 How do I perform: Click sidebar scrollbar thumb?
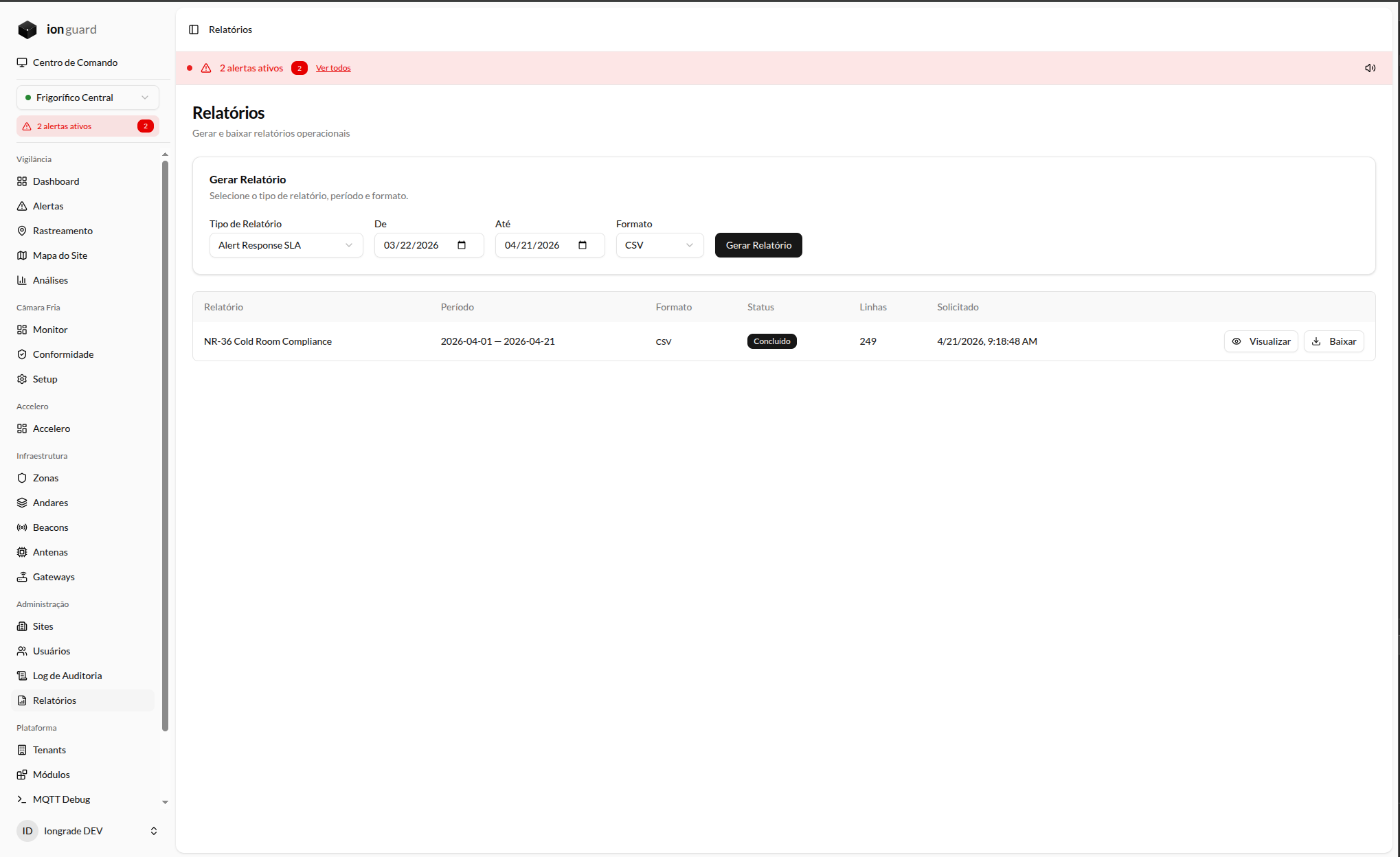[165, 446]
